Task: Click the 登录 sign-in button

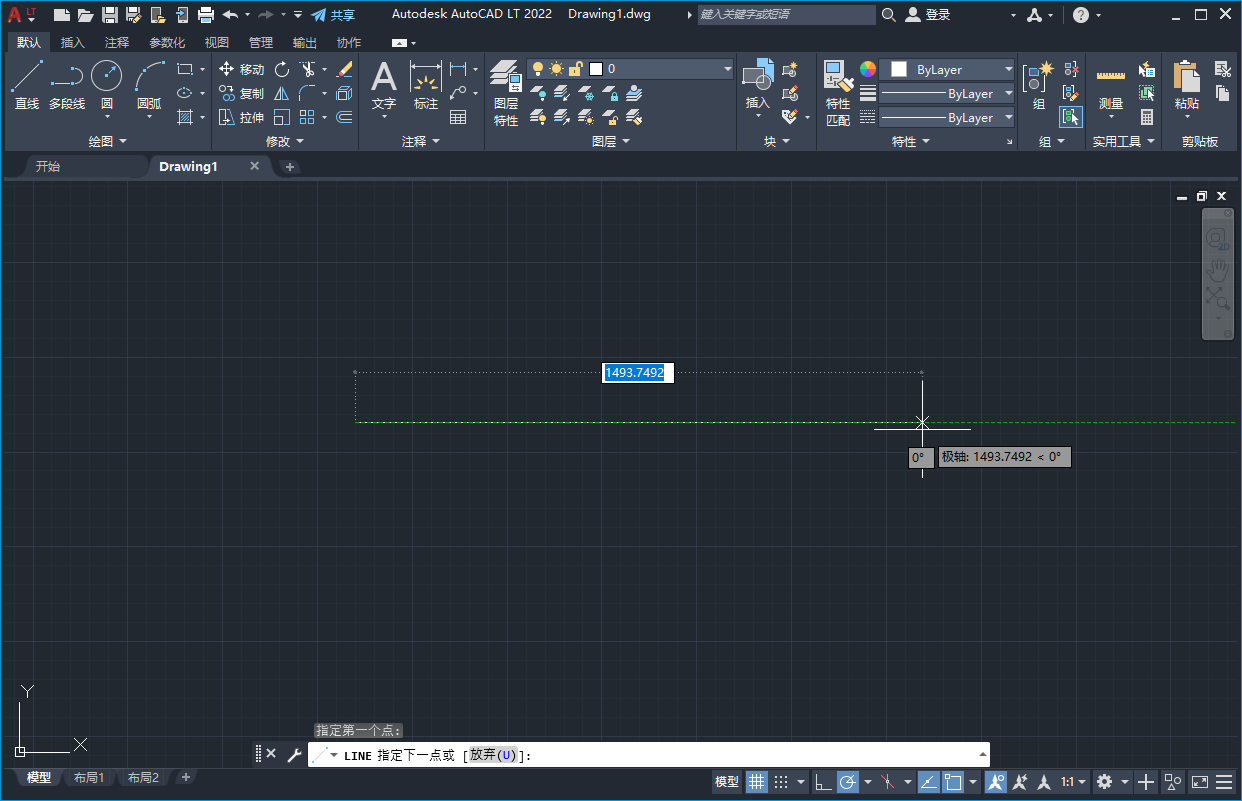Action: 929,14
